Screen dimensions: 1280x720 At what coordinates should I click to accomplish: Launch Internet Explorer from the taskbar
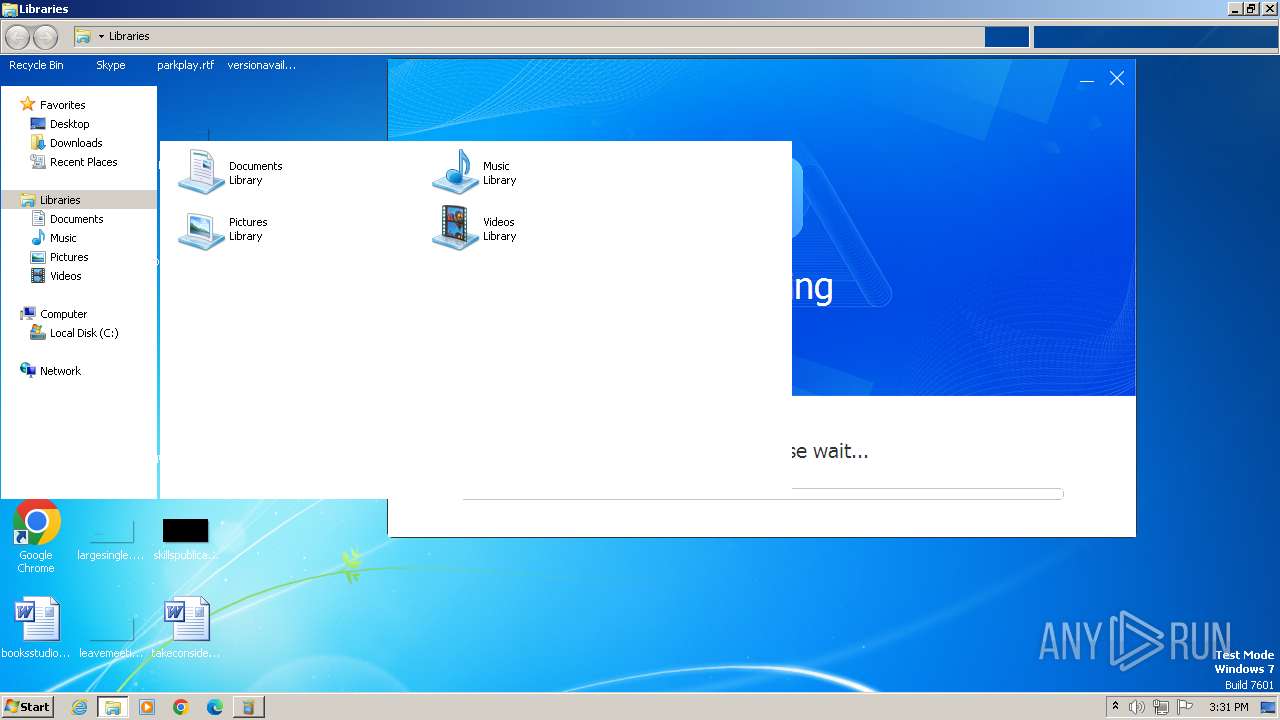(x=79, y=707)
